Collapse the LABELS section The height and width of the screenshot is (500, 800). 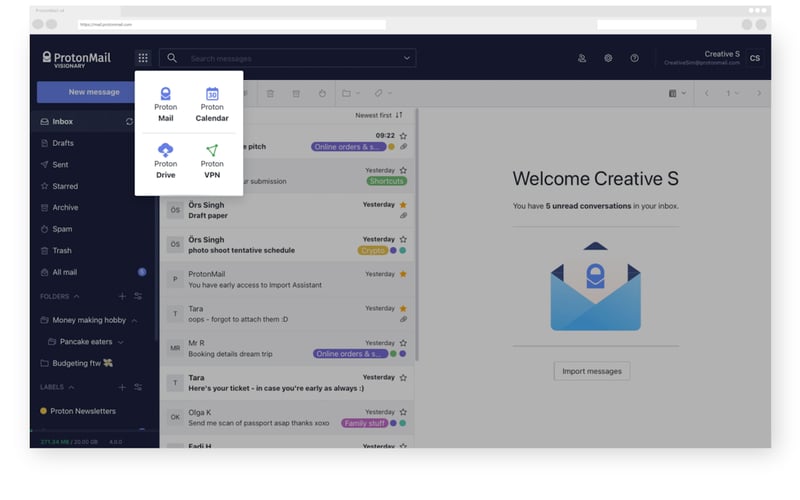click(71, 387)
